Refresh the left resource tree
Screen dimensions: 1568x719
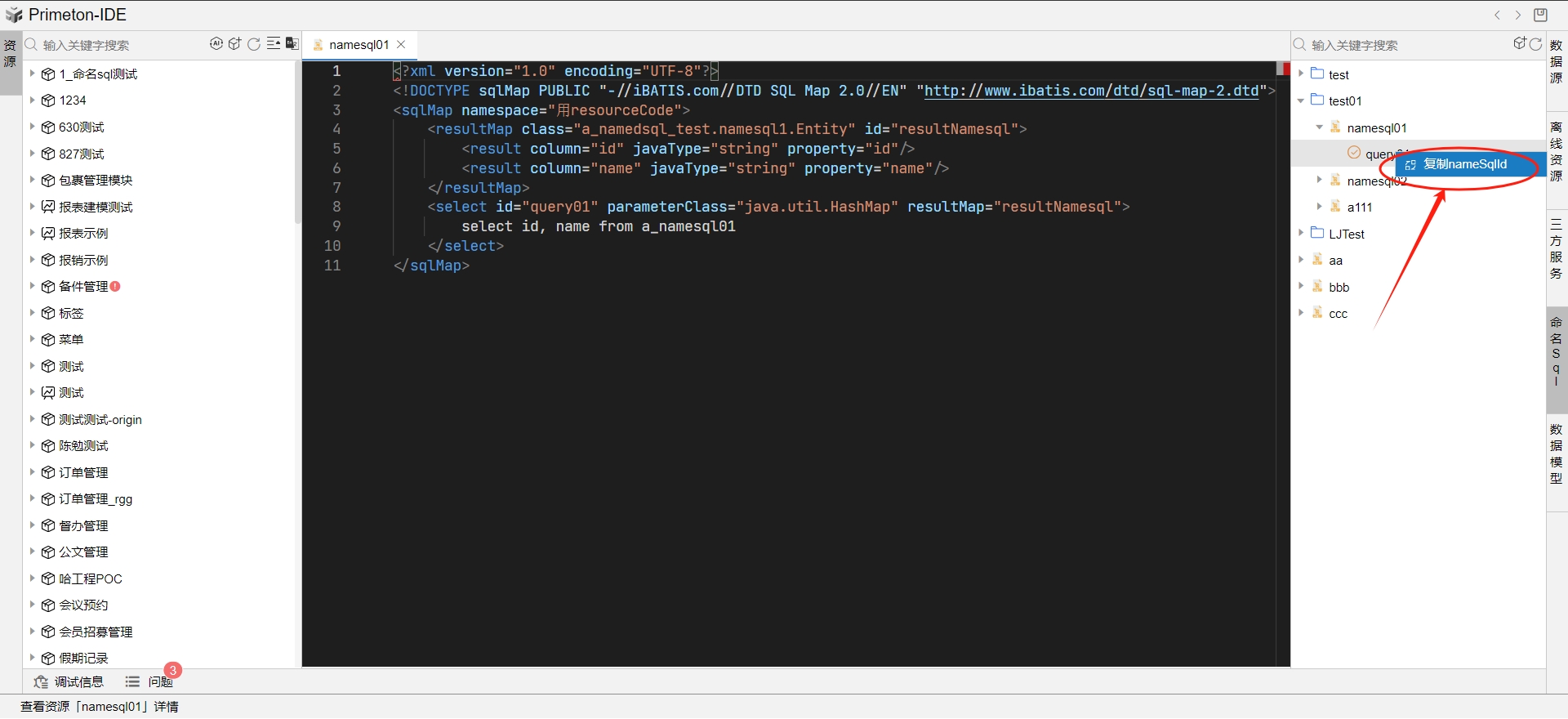[254, 44]
